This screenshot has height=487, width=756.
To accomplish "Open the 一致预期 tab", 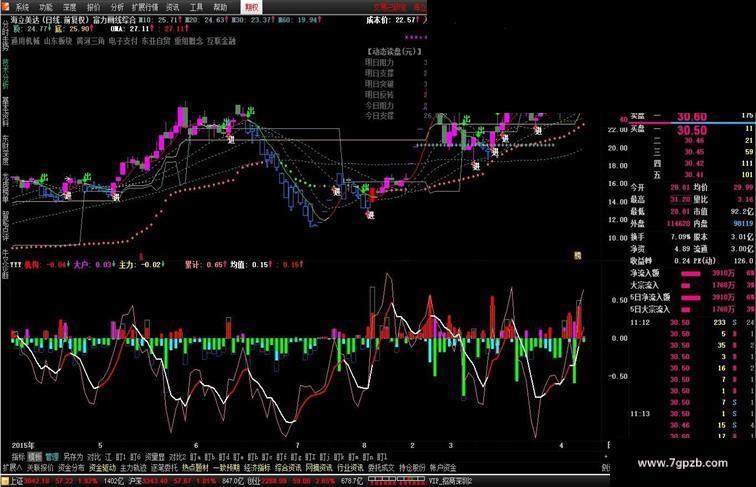I will click(227, 468).
